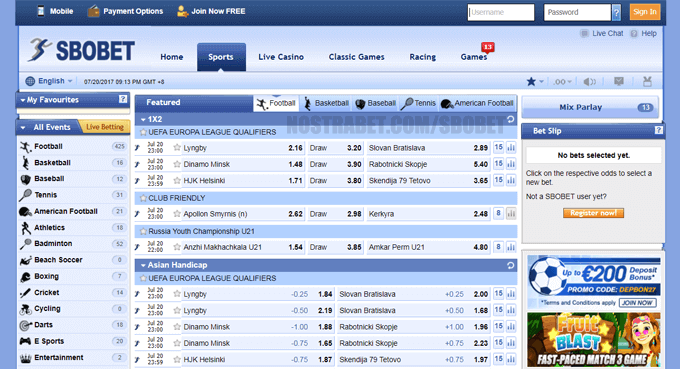Screen dimensions: 680x369
Task: Refresh the 1X2 section
Action: pyautogui.click(x=510, y=119)
